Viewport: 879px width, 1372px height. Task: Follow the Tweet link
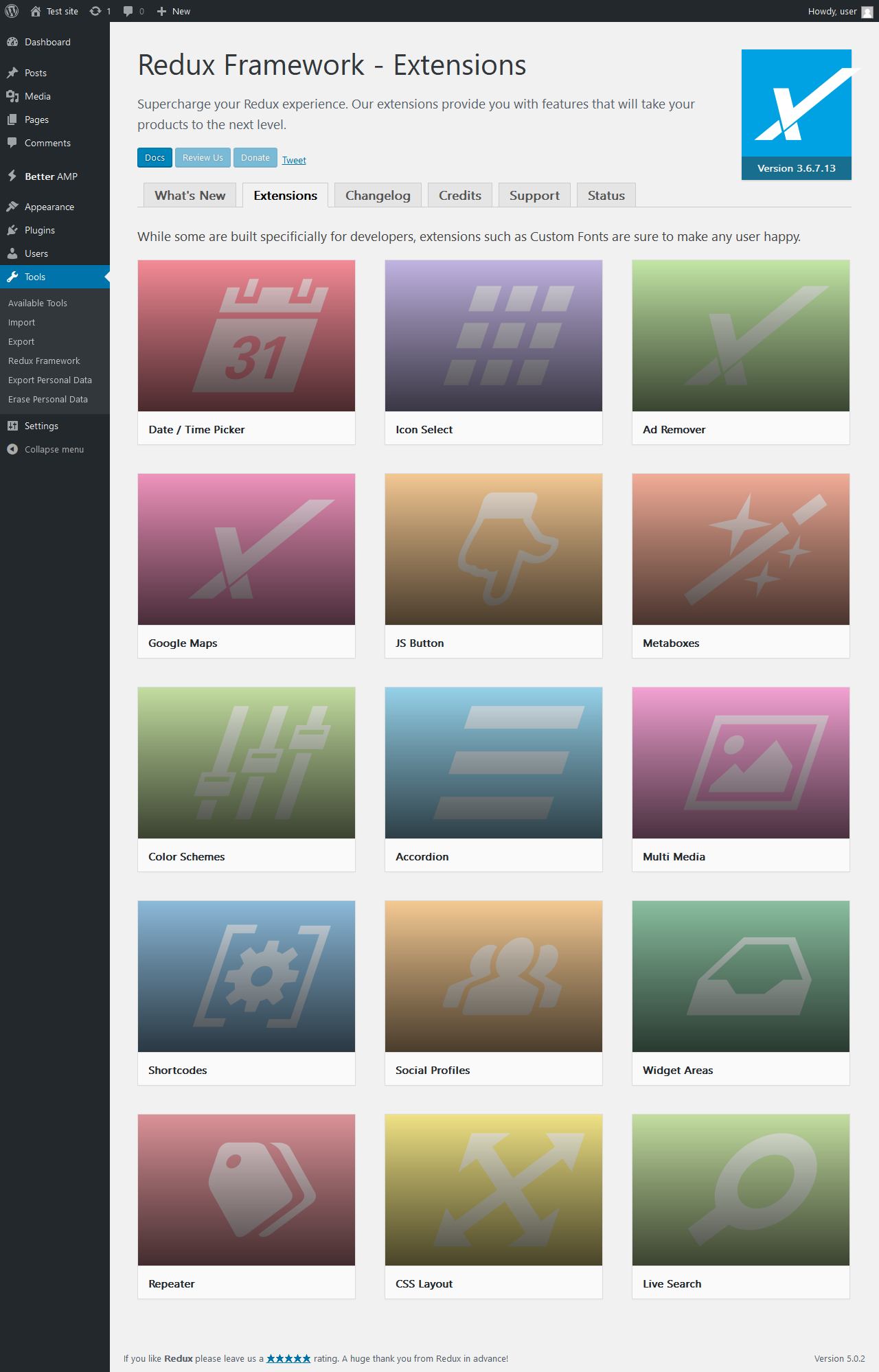click(x=294, y=160)
